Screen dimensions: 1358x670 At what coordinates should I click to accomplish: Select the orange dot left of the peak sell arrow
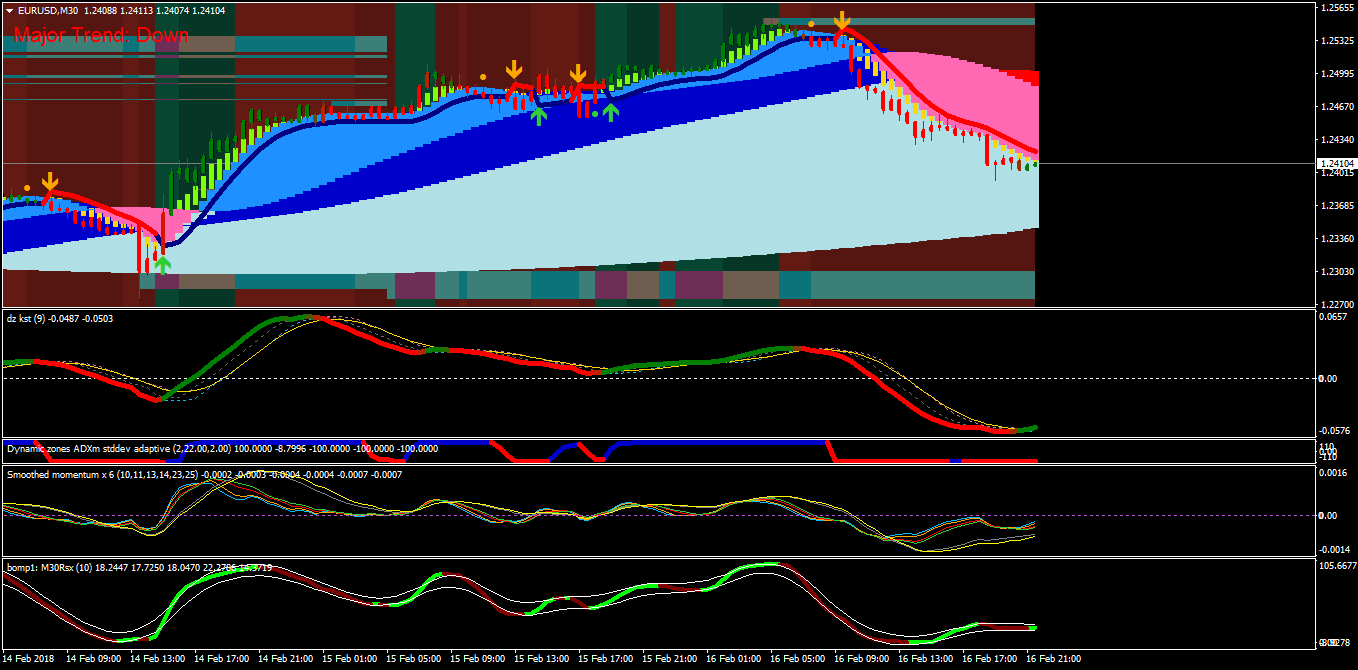811,24
